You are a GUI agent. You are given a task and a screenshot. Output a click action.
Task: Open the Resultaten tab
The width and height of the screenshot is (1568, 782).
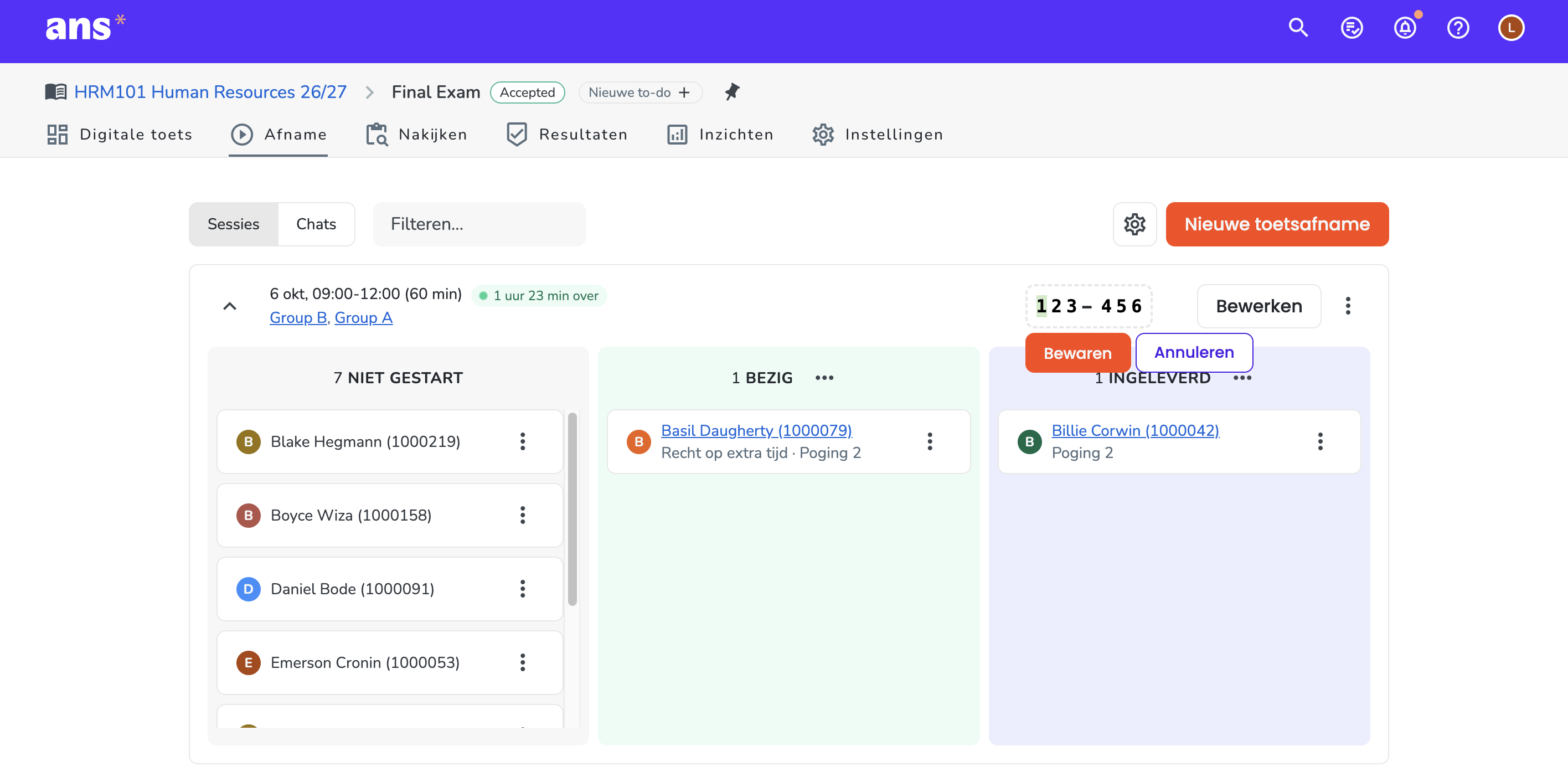[567, 135]
